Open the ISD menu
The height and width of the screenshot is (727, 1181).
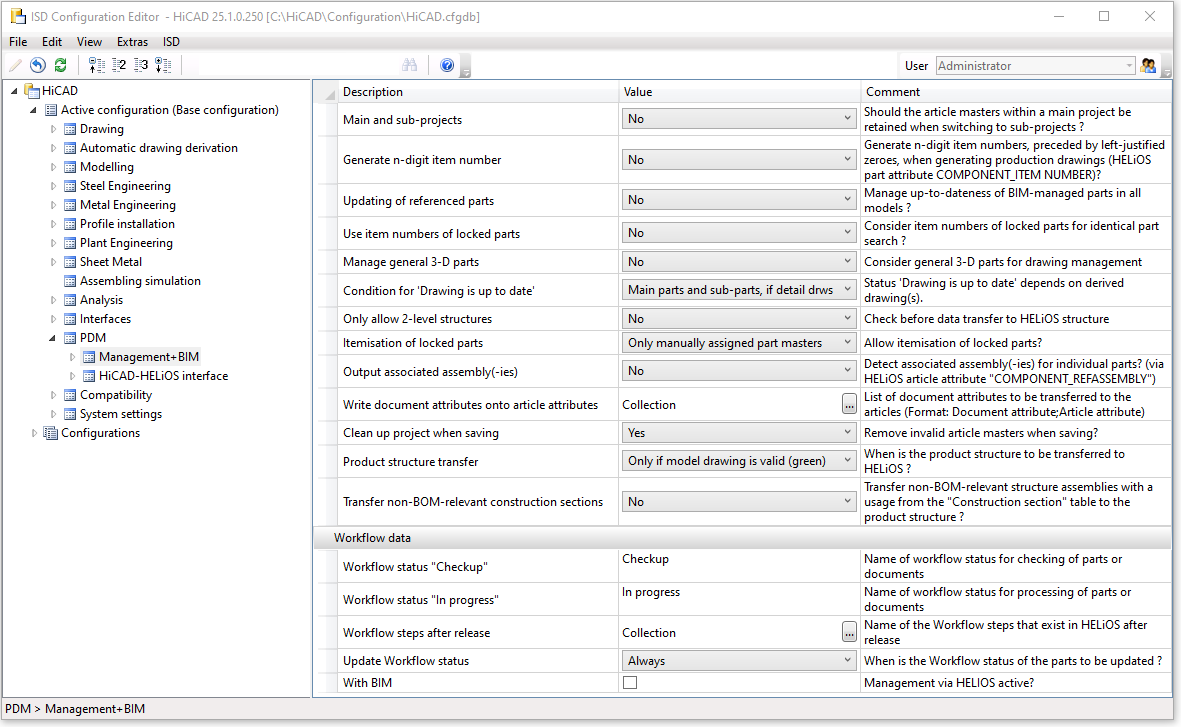click(x=172, y=42)
